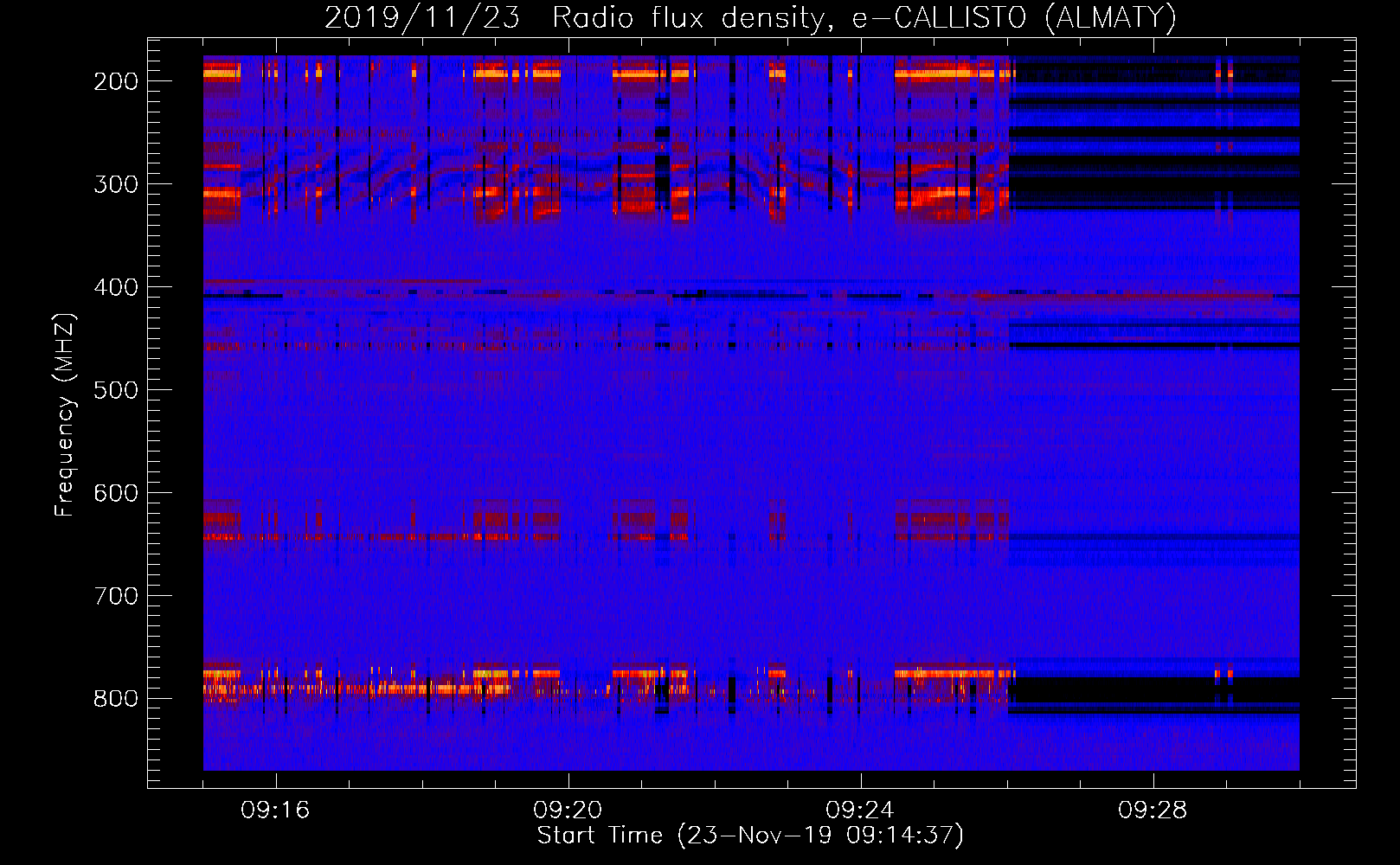Click the 500 frequency tick label
The image size is (1400, 865).
click(x=116, y=390)
